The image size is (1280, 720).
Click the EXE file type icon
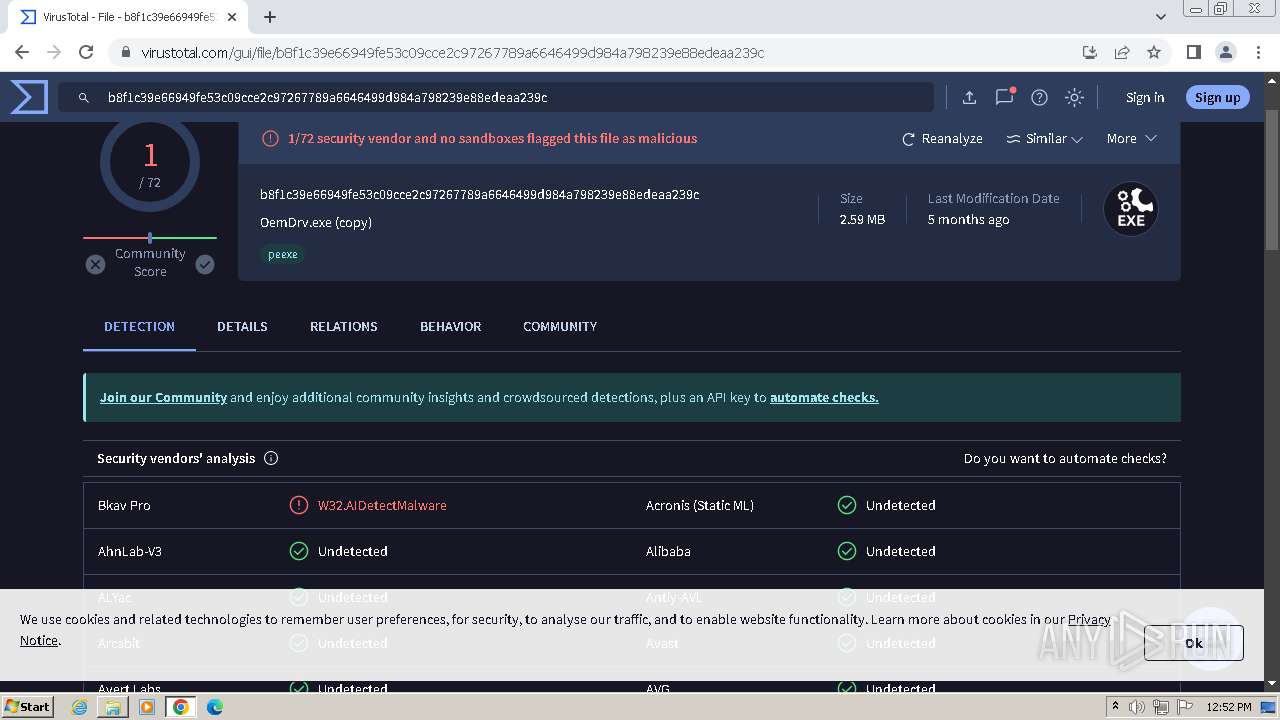1130,209
